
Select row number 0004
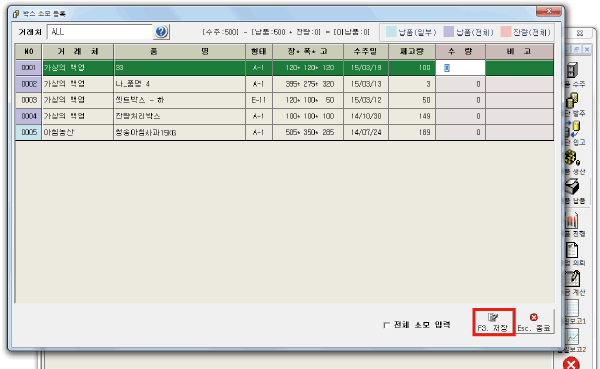point(29,116)
